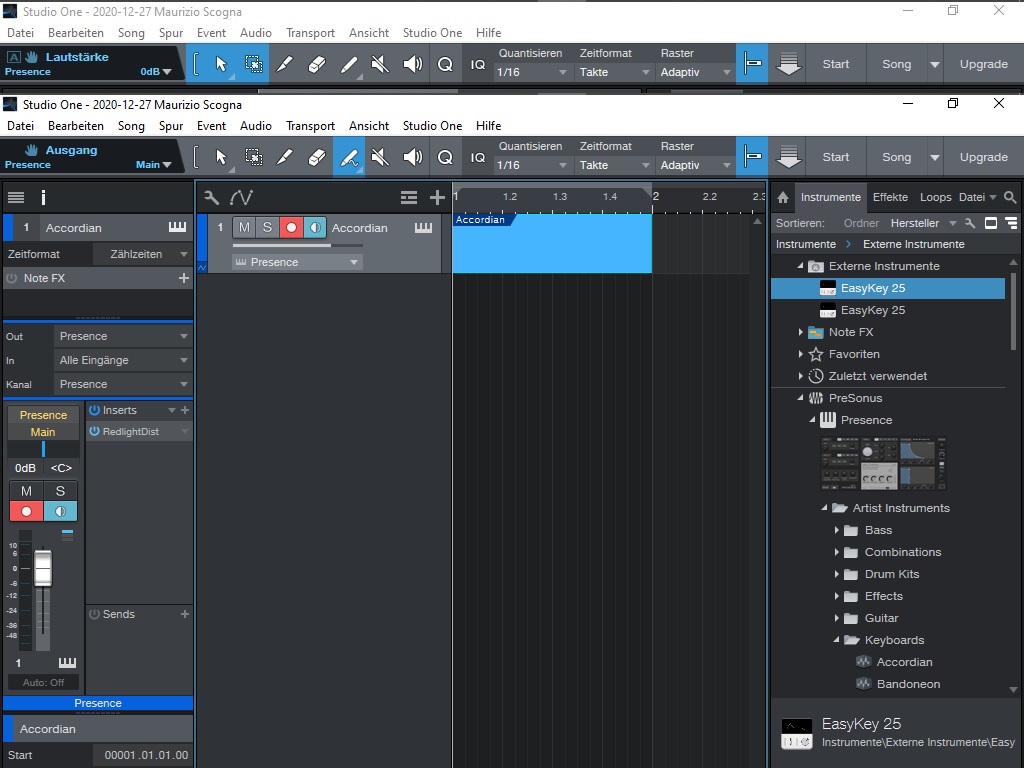Image resolution: width=1024 pixels, height=768 pixels.
Task: Click the wrench icon in the browser sort row
Action: click(x=970, y=223)
